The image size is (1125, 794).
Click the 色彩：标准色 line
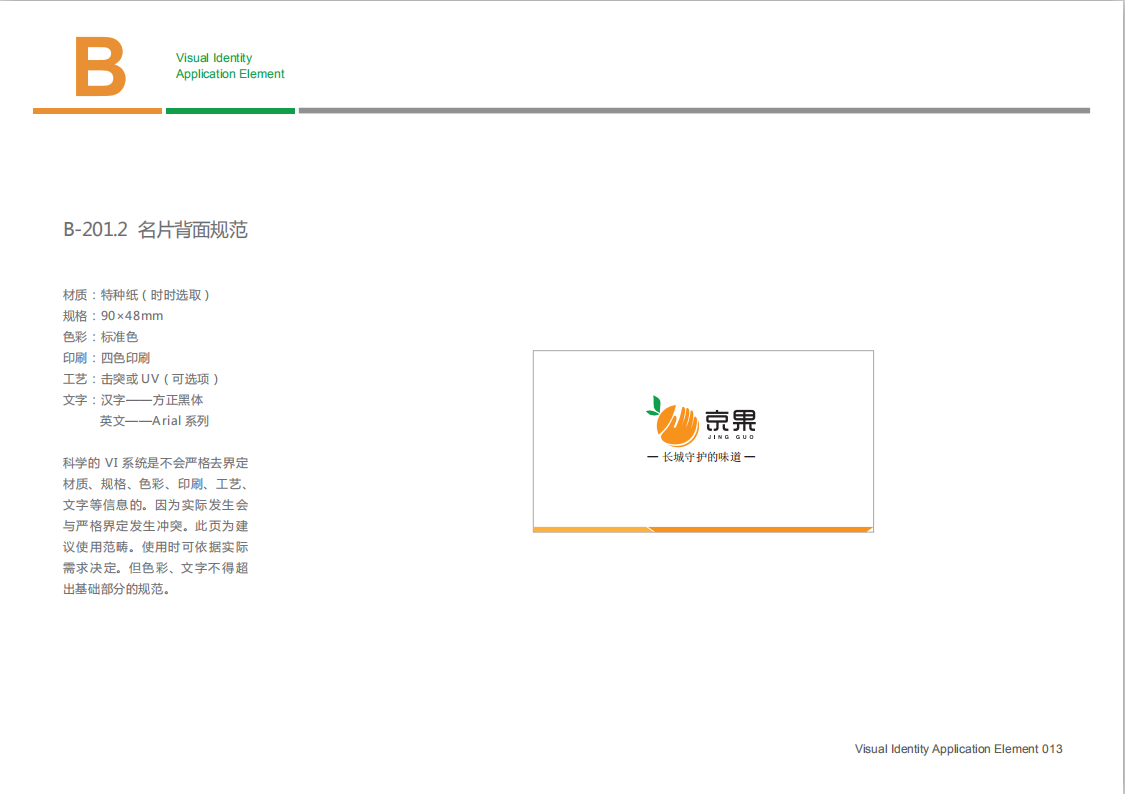100,337
